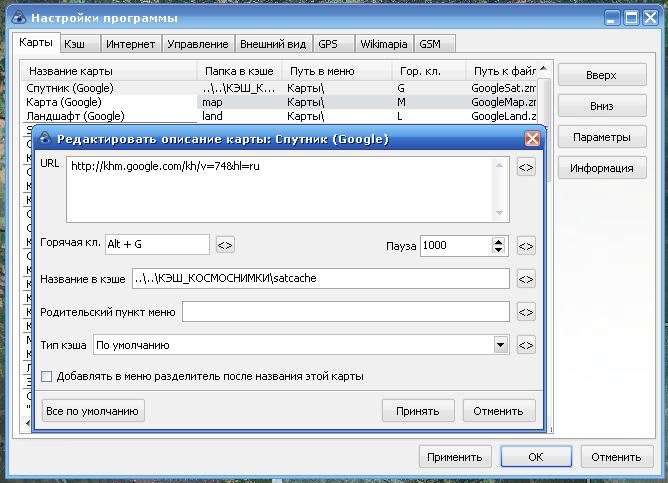Screen dimensions: 668x483
Task: Open the Интернет tab
Action: point(130,44)
